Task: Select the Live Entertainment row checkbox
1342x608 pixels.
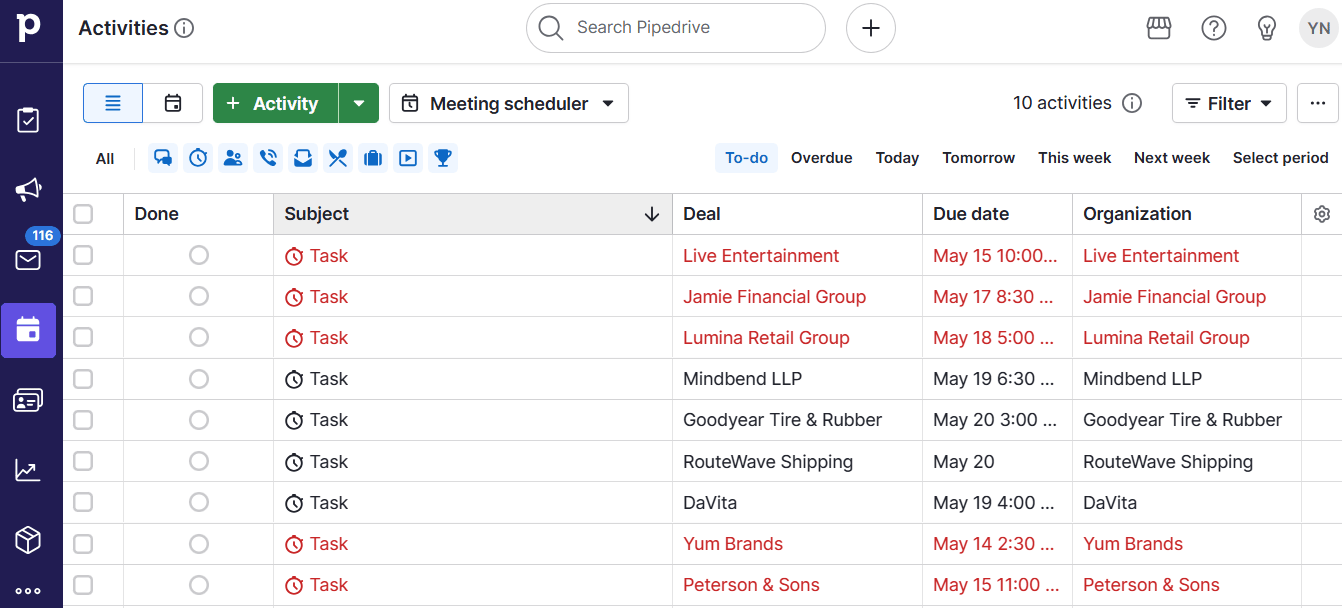Action: pyautogui.click(x=83, y=255)
